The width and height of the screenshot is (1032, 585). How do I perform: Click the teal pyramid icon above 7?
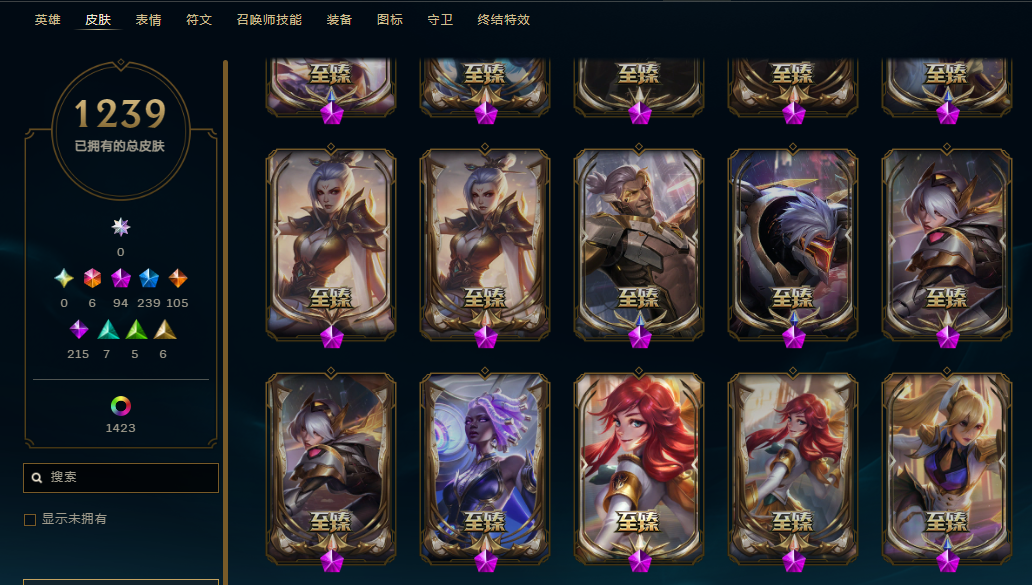coord(108,330)
